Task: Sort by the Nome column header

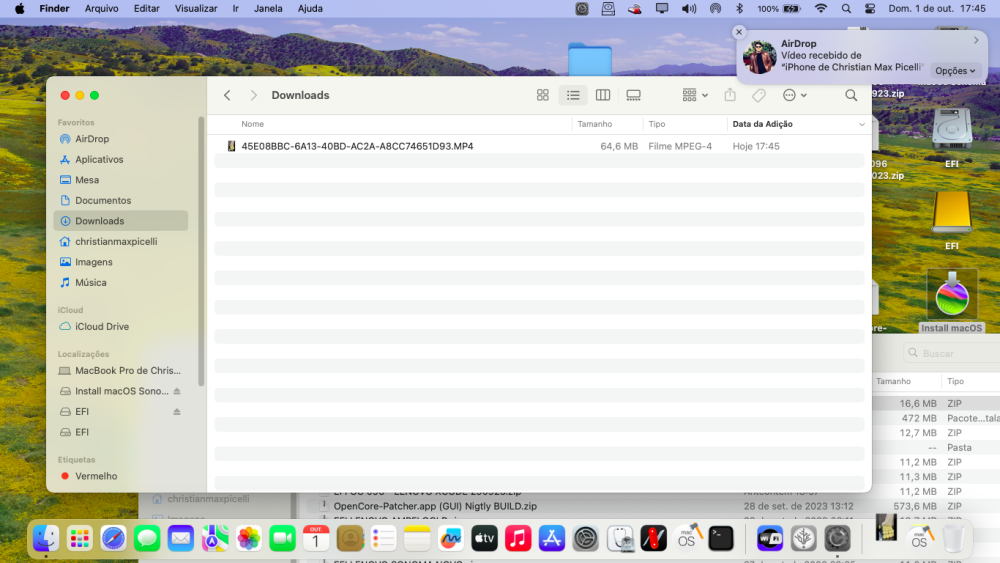Action: point(253,124)
